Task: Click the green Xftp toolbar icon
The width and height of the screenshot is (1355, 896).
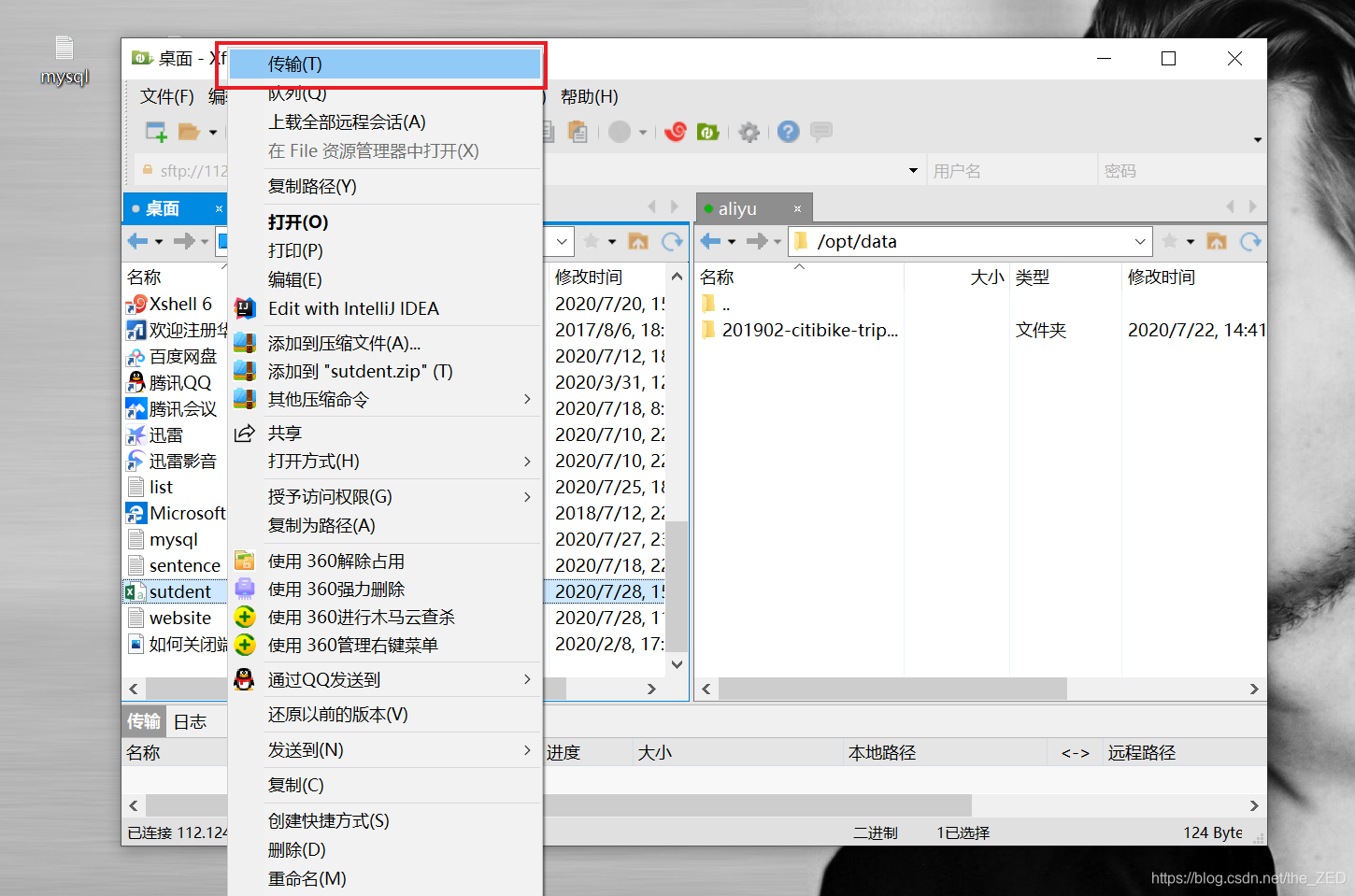Action: coord(707,132)
